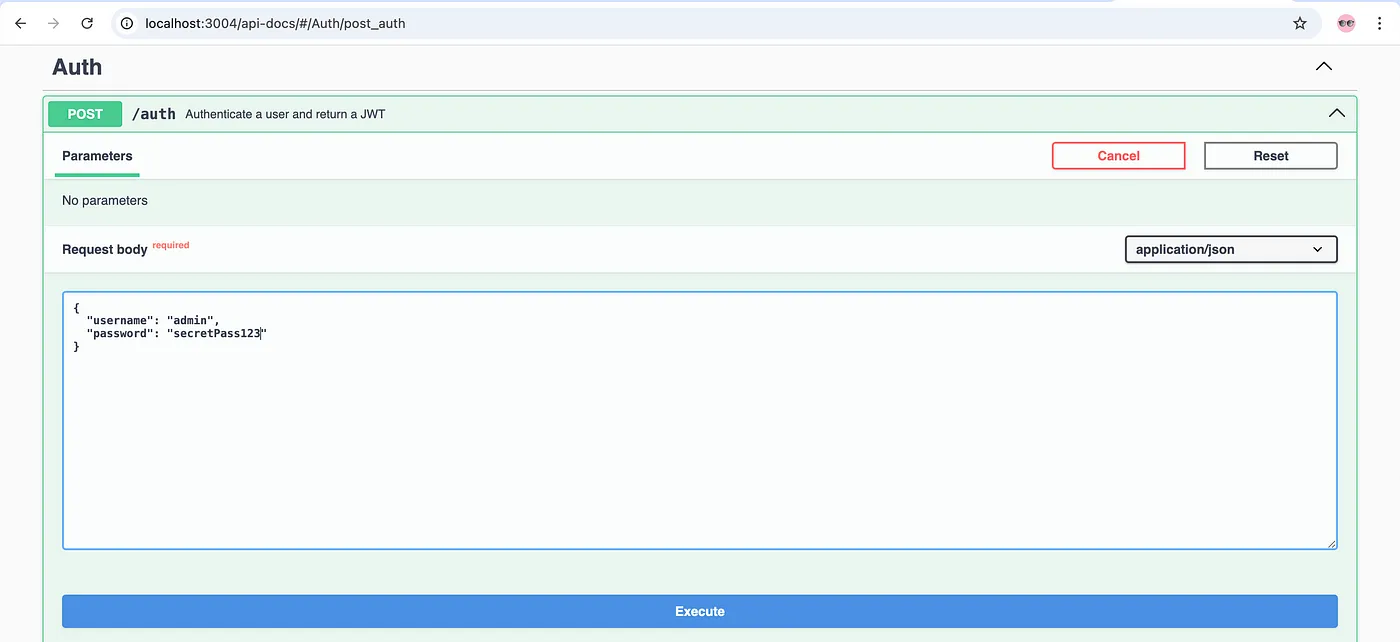Grab the request body textarea resize handle
Viewport: 1400px width, 642px height.
click(x=1331, y=543)
